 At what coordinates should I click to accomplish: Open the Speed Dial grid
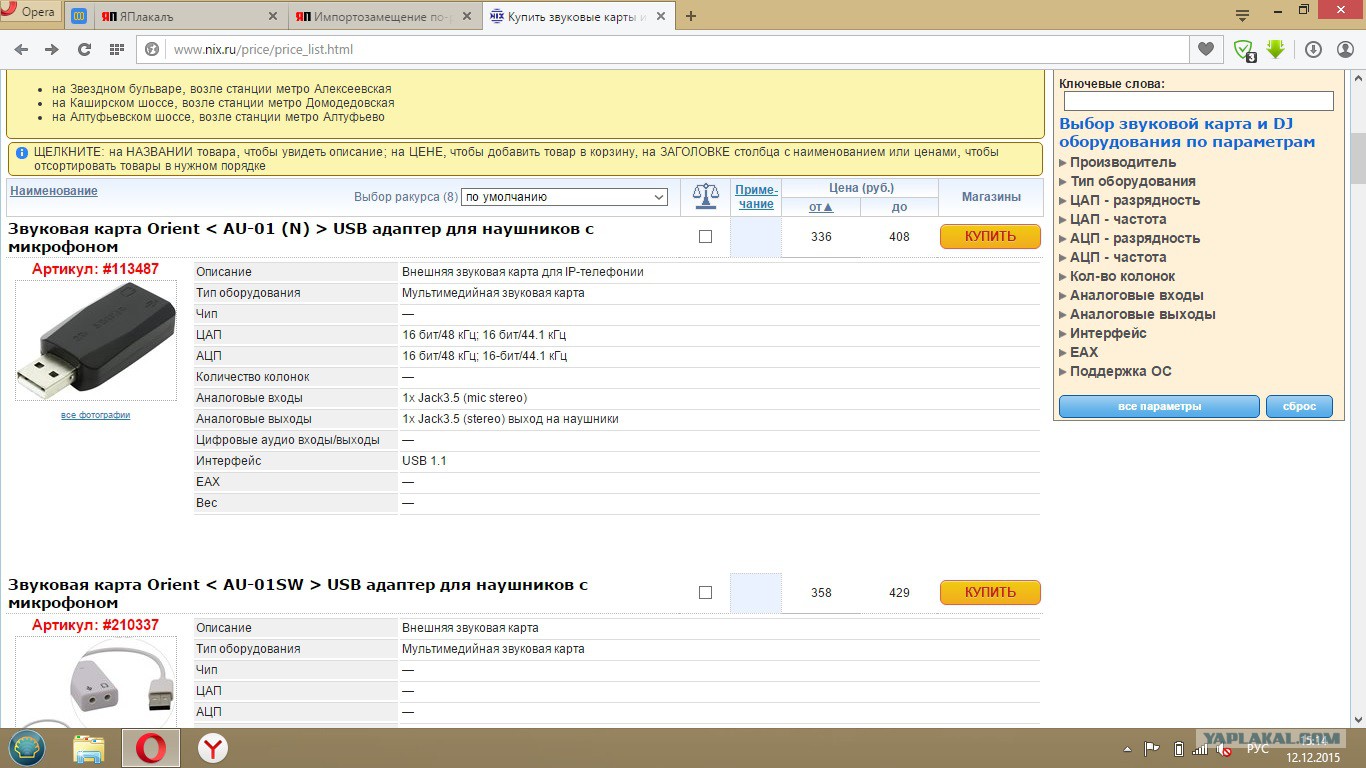coord(116,49)
